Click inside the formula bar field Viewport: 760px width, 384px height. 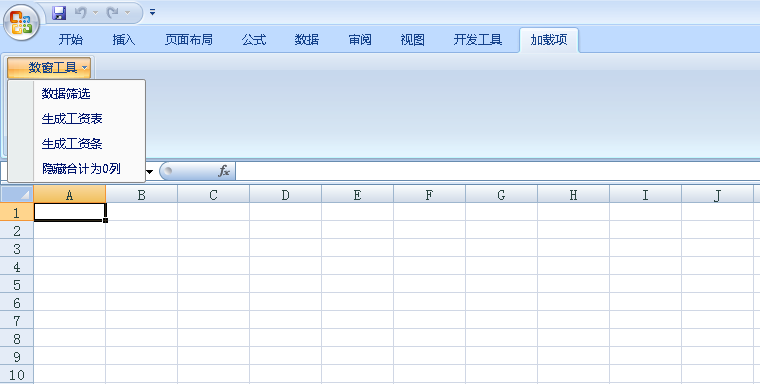click(498, 171)
